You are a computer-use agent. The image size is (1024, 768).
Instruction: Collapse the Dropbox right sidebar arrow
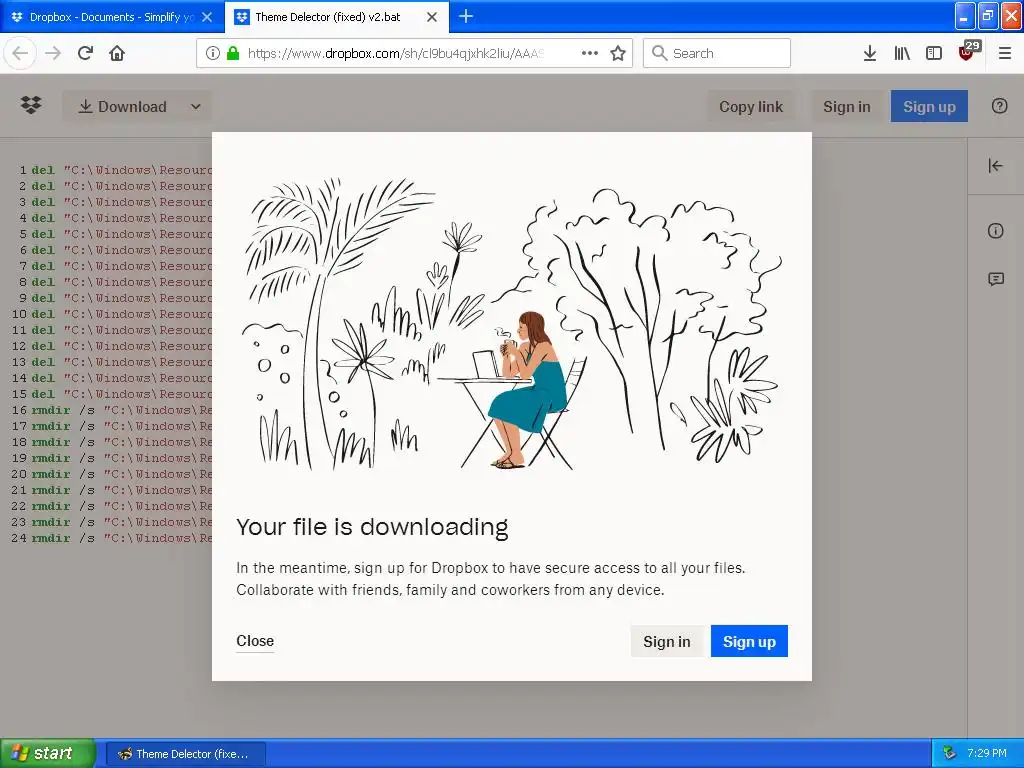pos(995,166)
